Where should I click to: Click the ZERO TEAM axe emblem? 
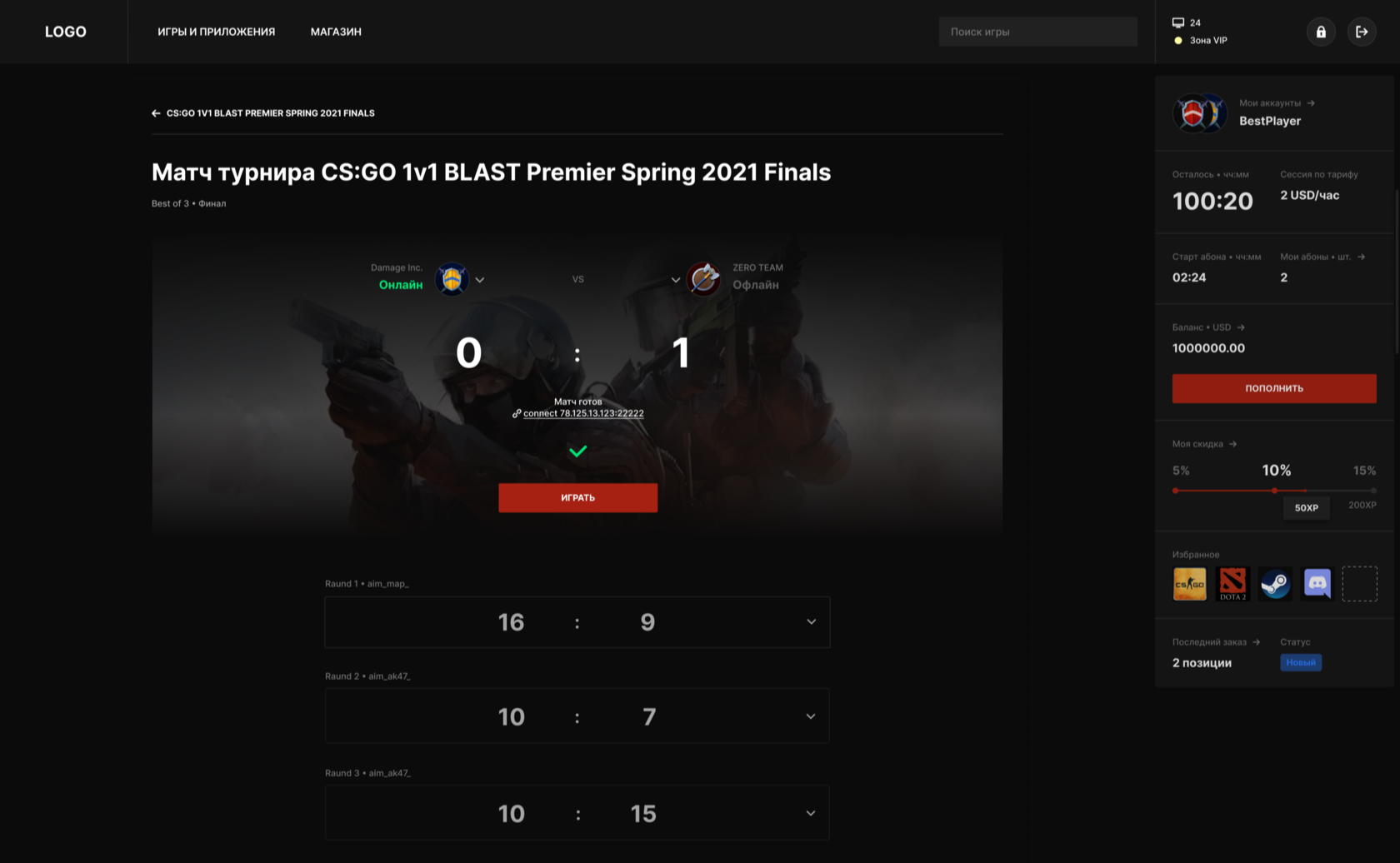704,279
